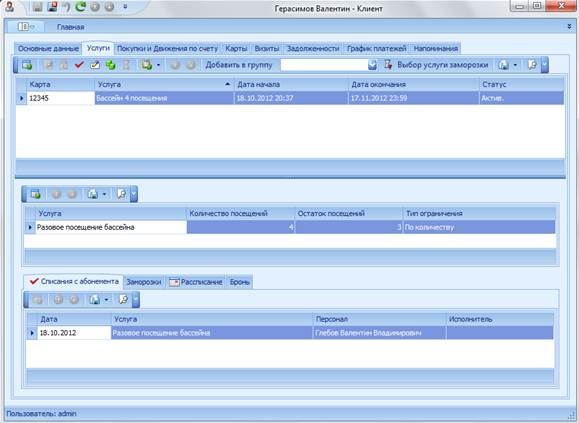Click the Главная ribbon tab

click(x=71, y=27)
